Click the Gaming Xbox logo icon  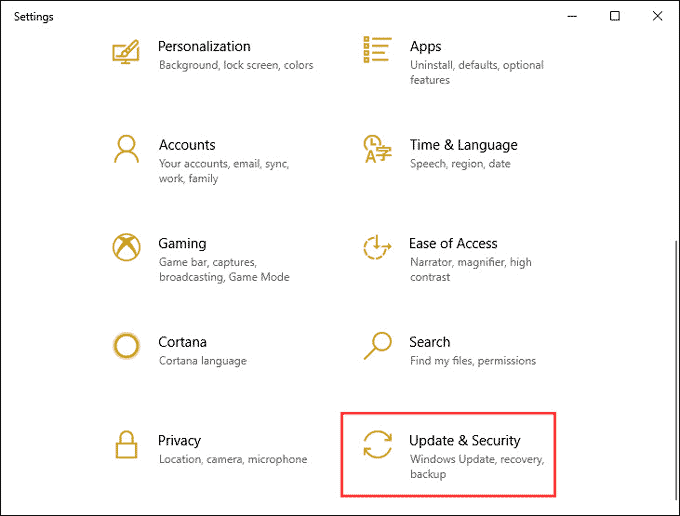click(x=126, y=247)
